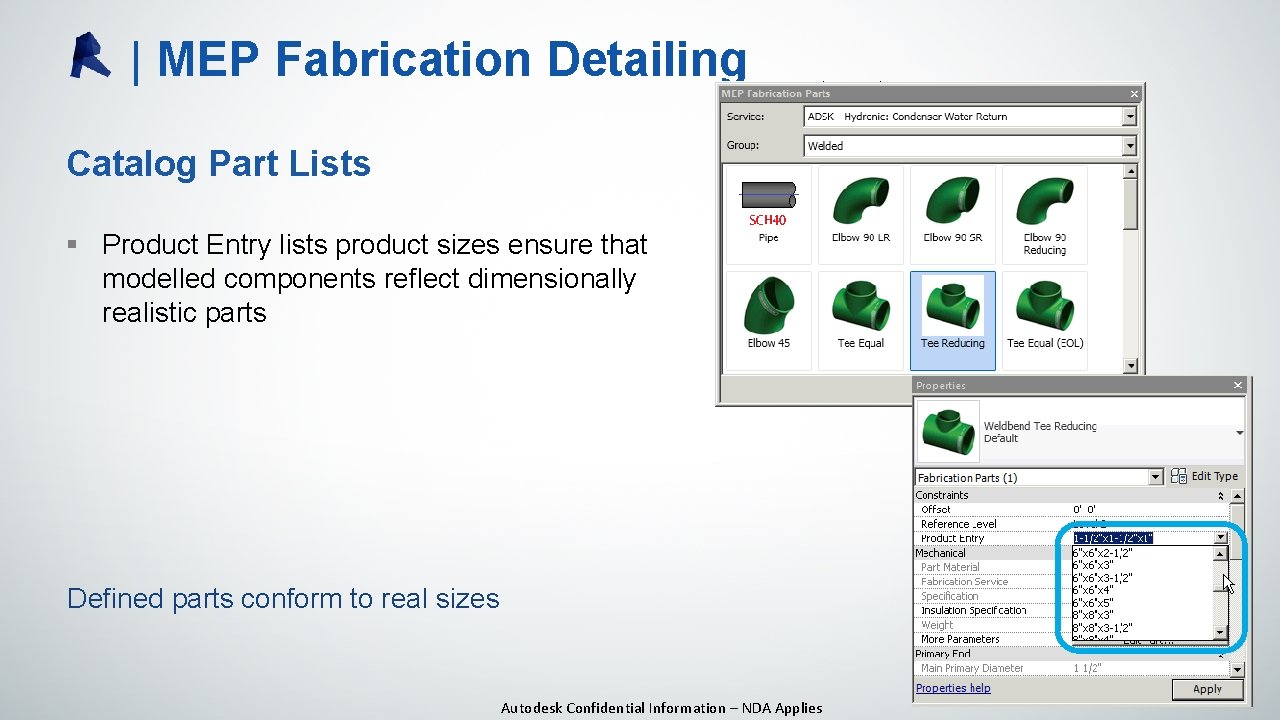The width and height of the screenshot is (1280, 720).
Task: Select the More Parameters property row
Action: 993,639
